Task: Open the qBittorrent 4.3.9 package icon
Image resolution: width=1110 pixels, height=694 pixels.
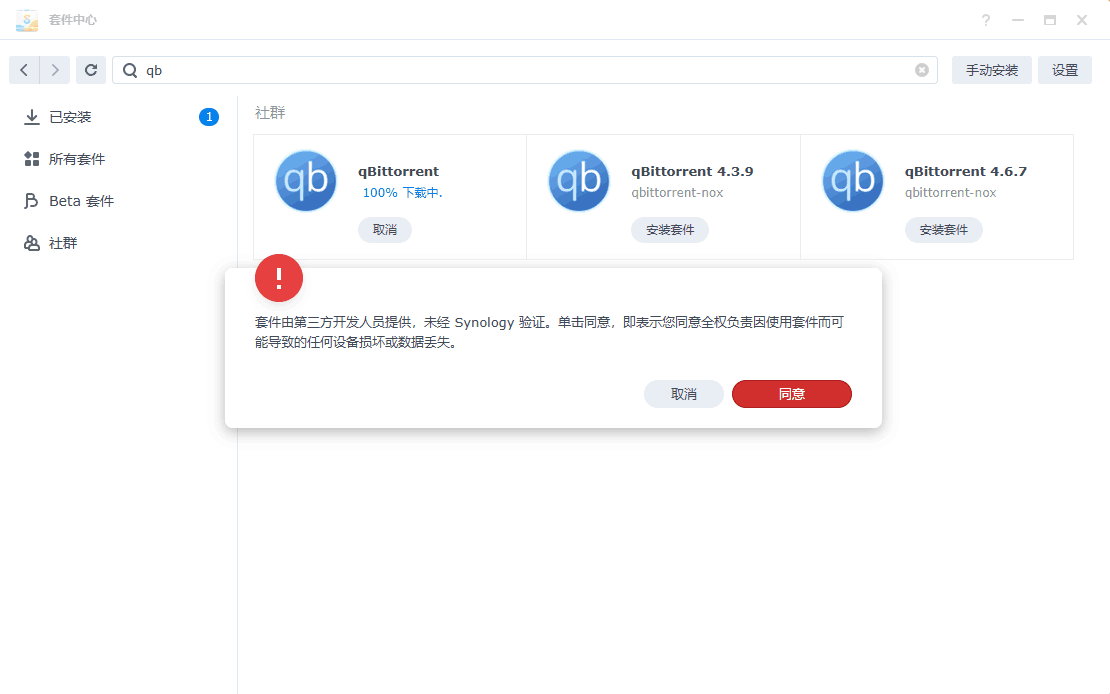Action: coord(579,181)
